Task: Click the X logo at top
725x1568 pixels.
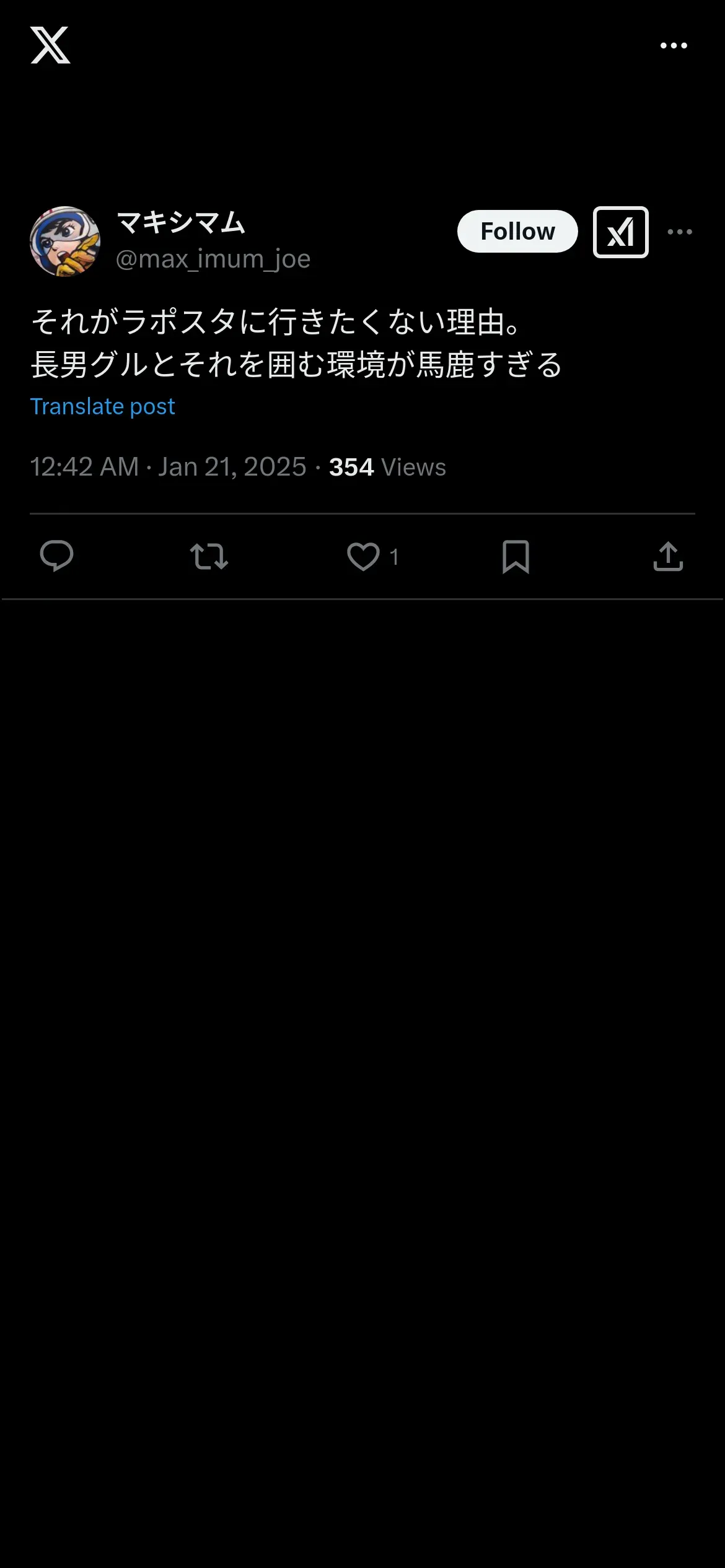Action: coord(50,45)
